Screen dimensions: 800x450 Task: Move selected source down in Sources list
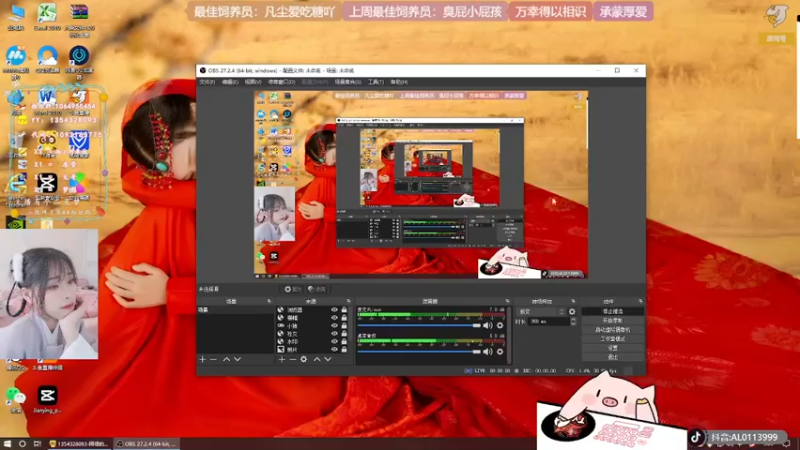click(328, 360)
